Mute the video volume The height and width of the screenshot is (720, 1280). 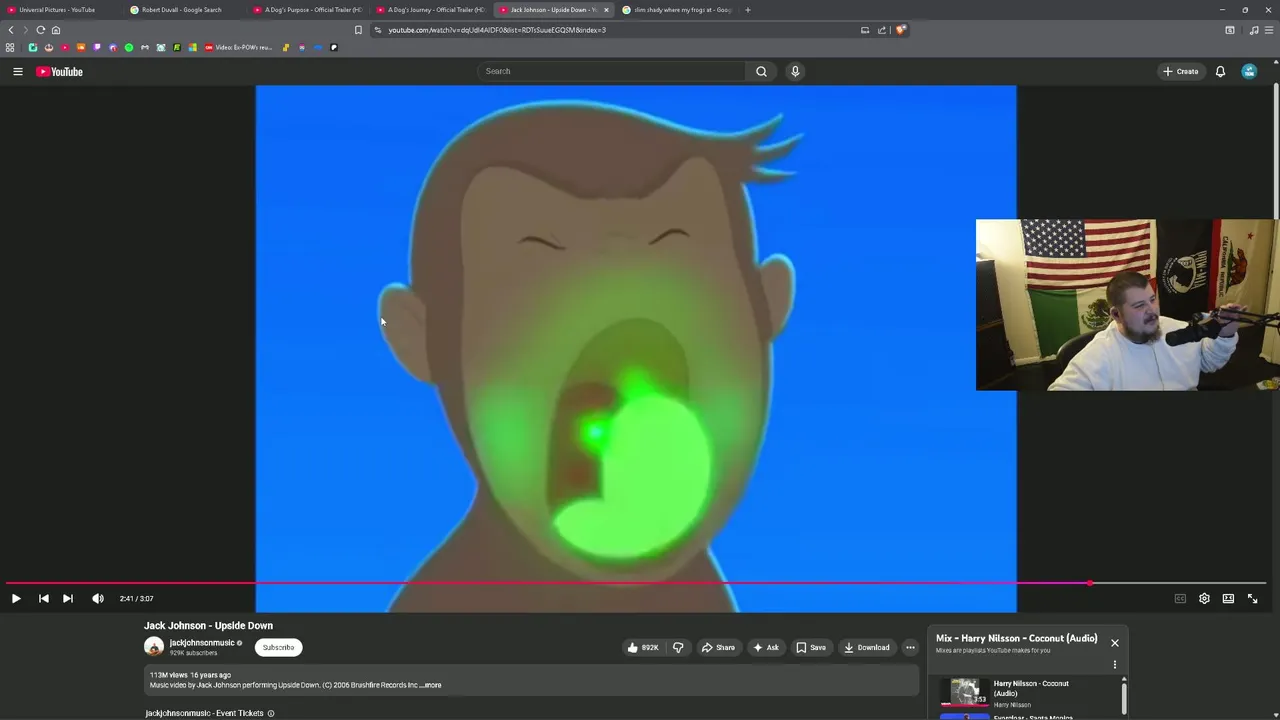coord(97,598)
